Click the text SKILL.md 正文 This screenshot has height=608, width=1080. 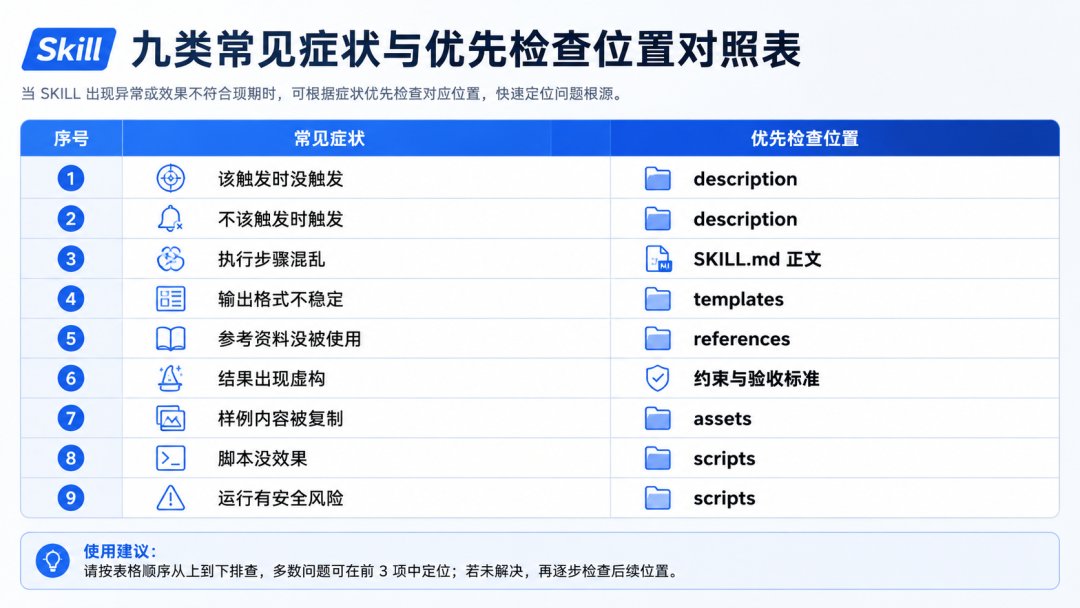757,259
